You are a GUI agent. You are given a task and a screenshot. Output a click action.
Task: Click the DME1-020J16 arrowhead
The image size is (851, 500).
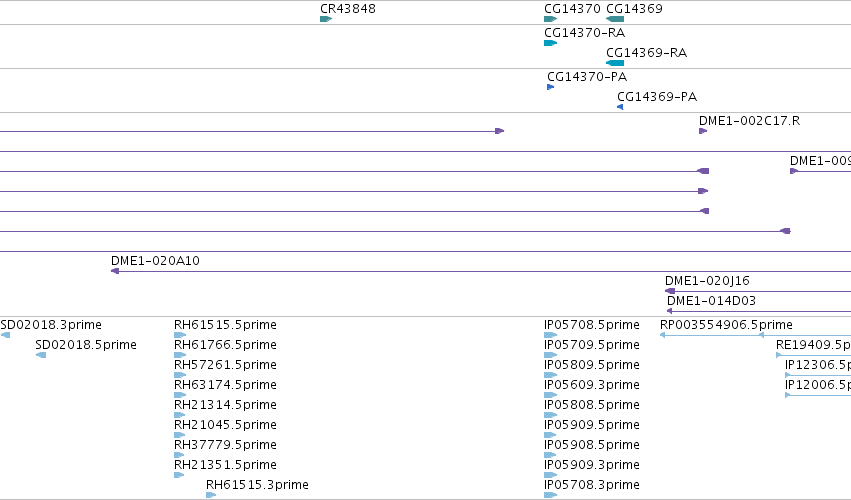pyautogui.click(x=670, y=291)
